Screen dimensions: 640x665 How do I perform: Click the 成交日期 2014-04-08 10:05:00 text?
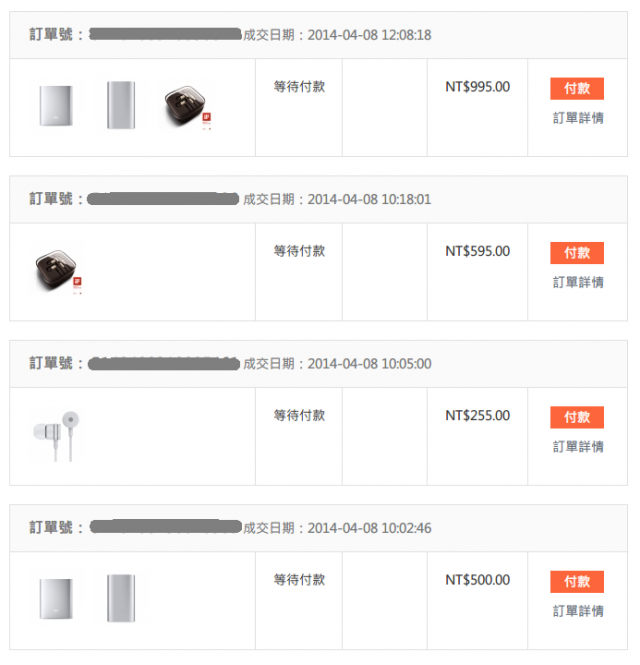[x=337, y=364]
